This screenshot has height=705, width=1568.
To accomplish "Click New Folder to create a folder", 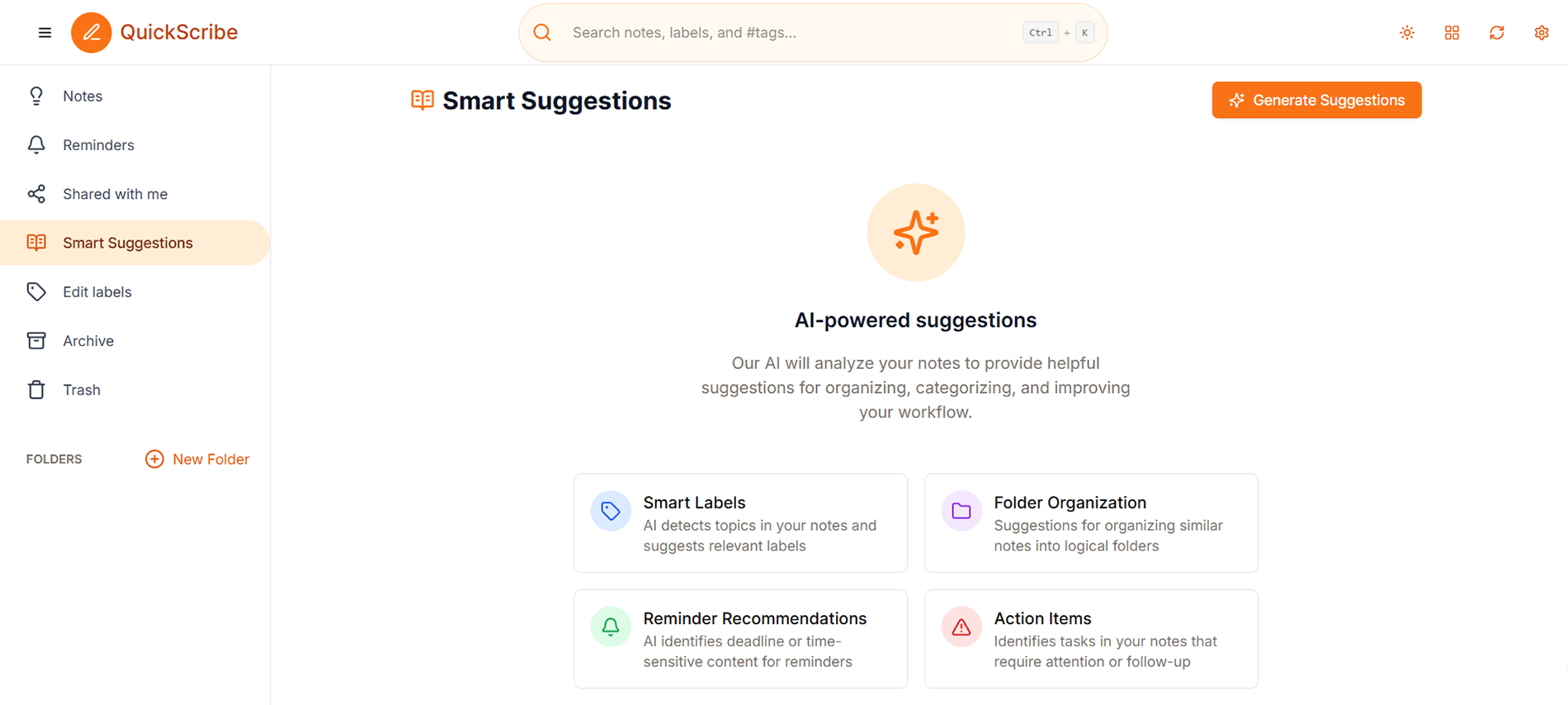I will click(x=197, y=459).
